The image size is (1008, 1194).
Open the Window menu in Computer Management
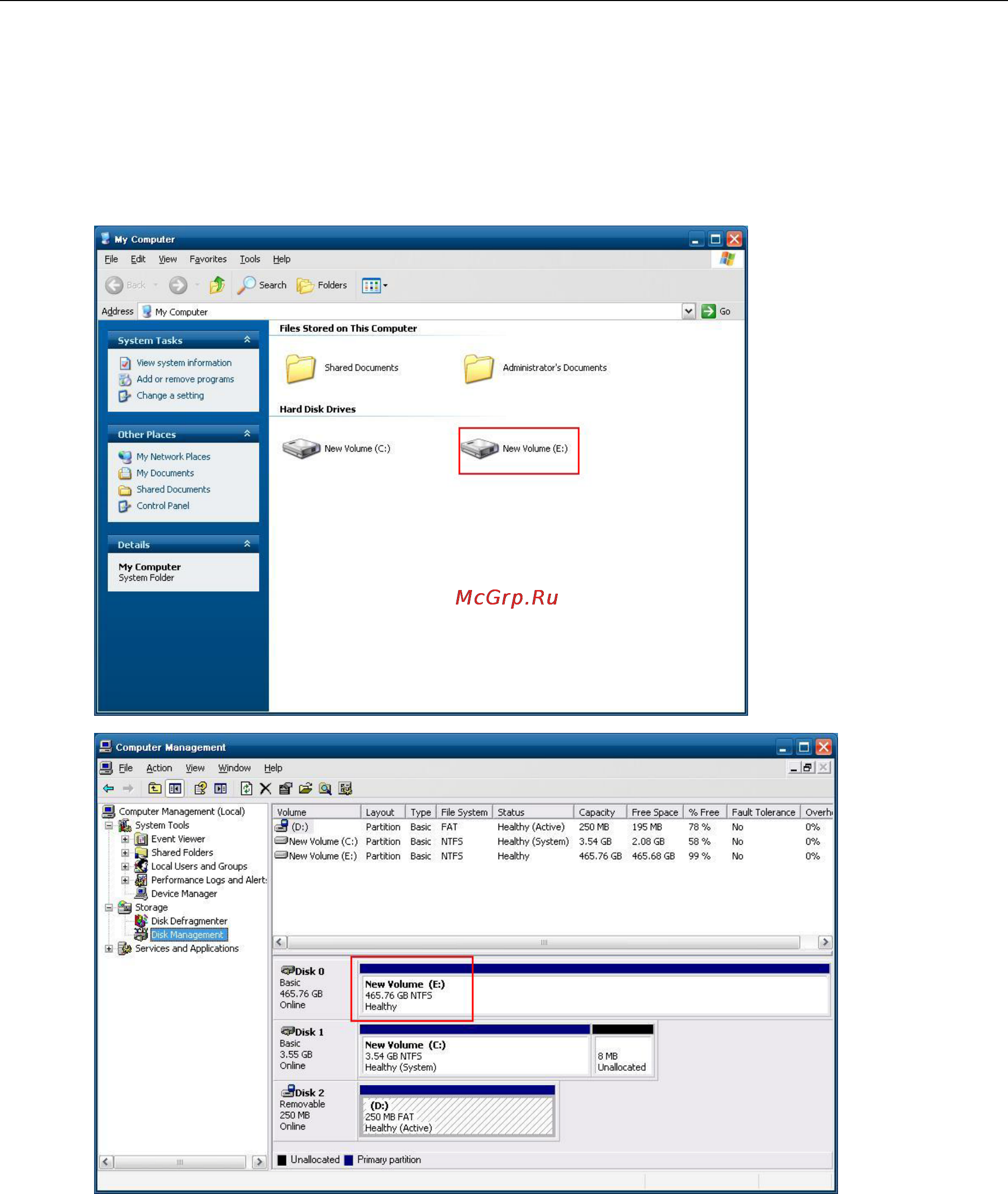coord(234,768)
